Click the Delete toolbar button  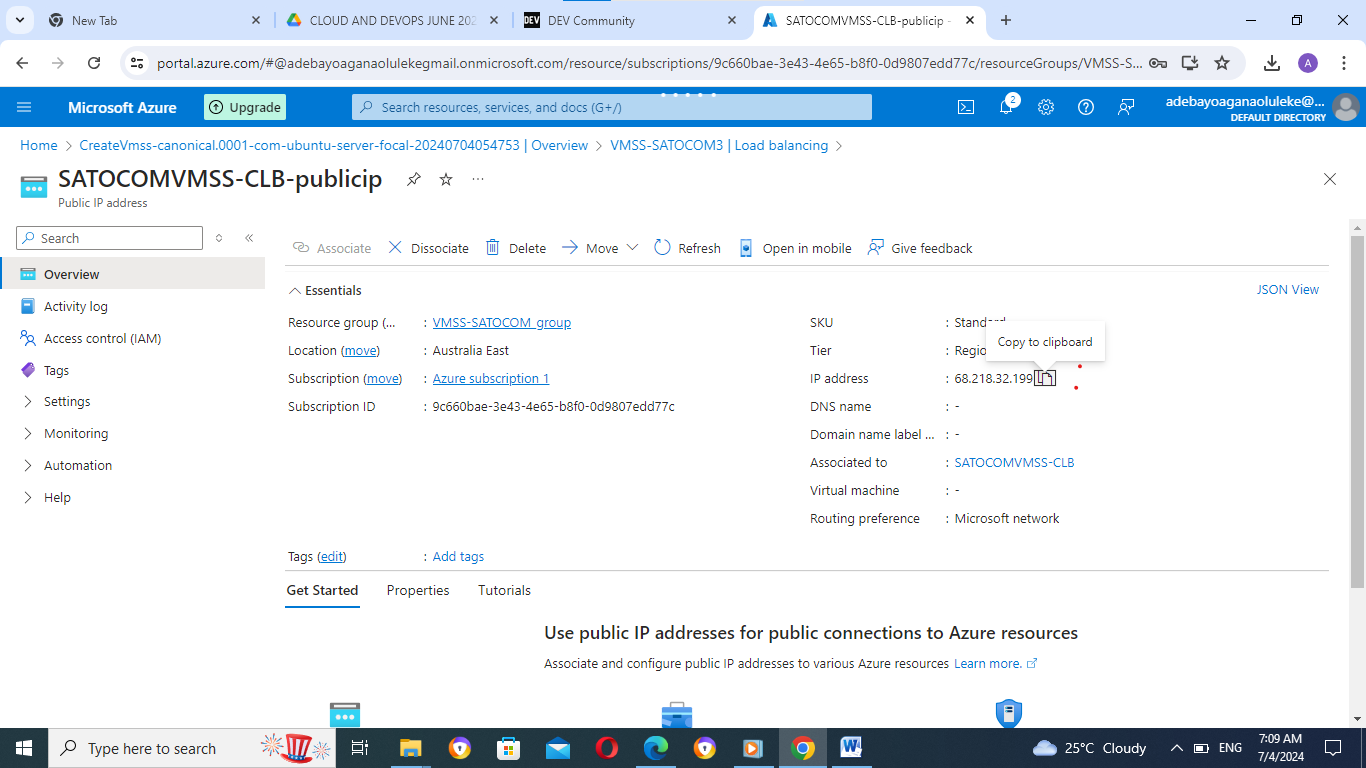(x=516, y=248)
